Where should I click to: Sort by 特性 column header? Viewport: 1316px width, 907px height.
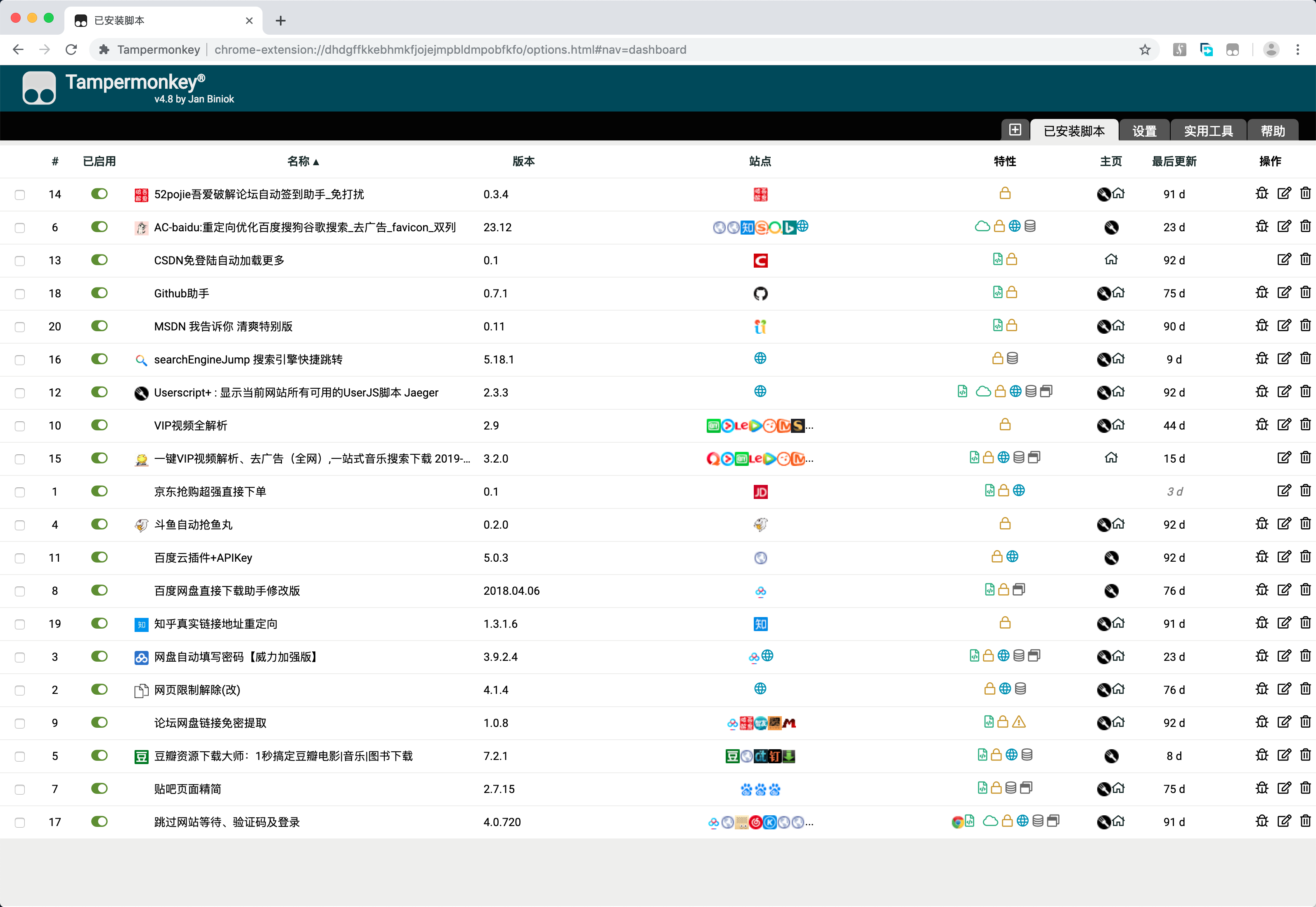[x=1005, y=161]
